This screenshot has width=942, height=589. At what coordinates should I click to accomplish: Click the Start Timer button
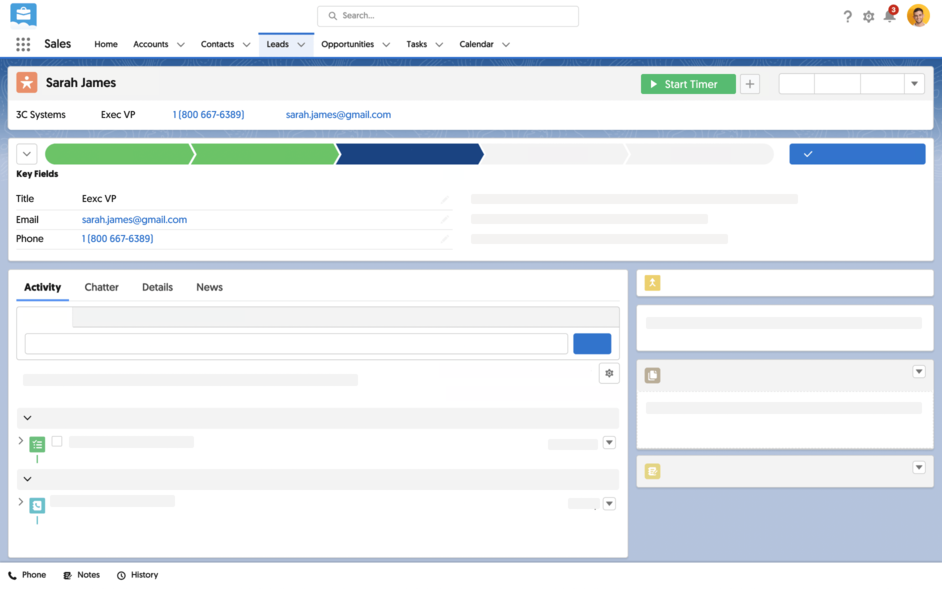[688, 84]
